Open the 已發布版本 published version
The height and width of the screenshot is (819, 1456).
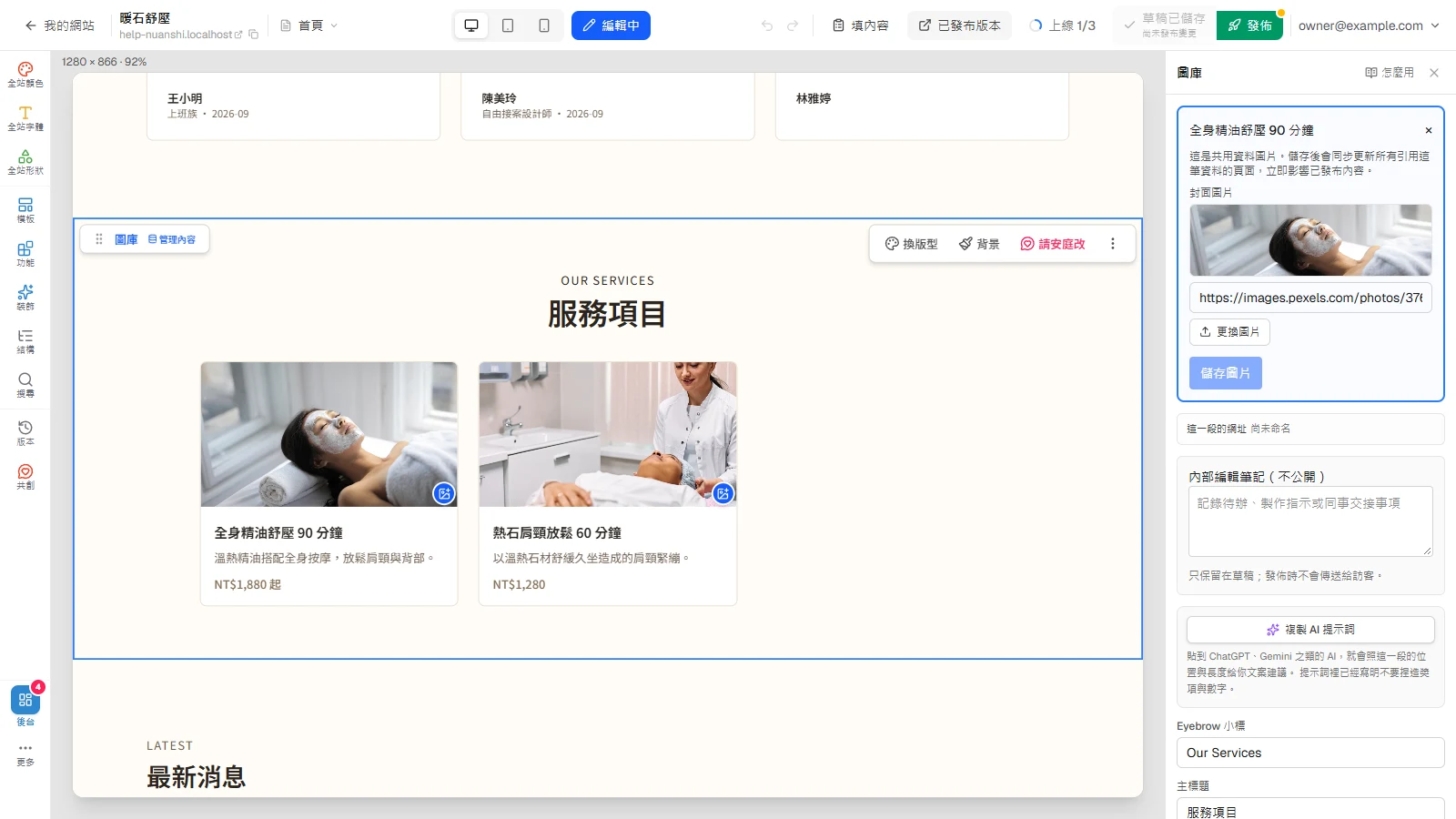click(x=959, y=25)
